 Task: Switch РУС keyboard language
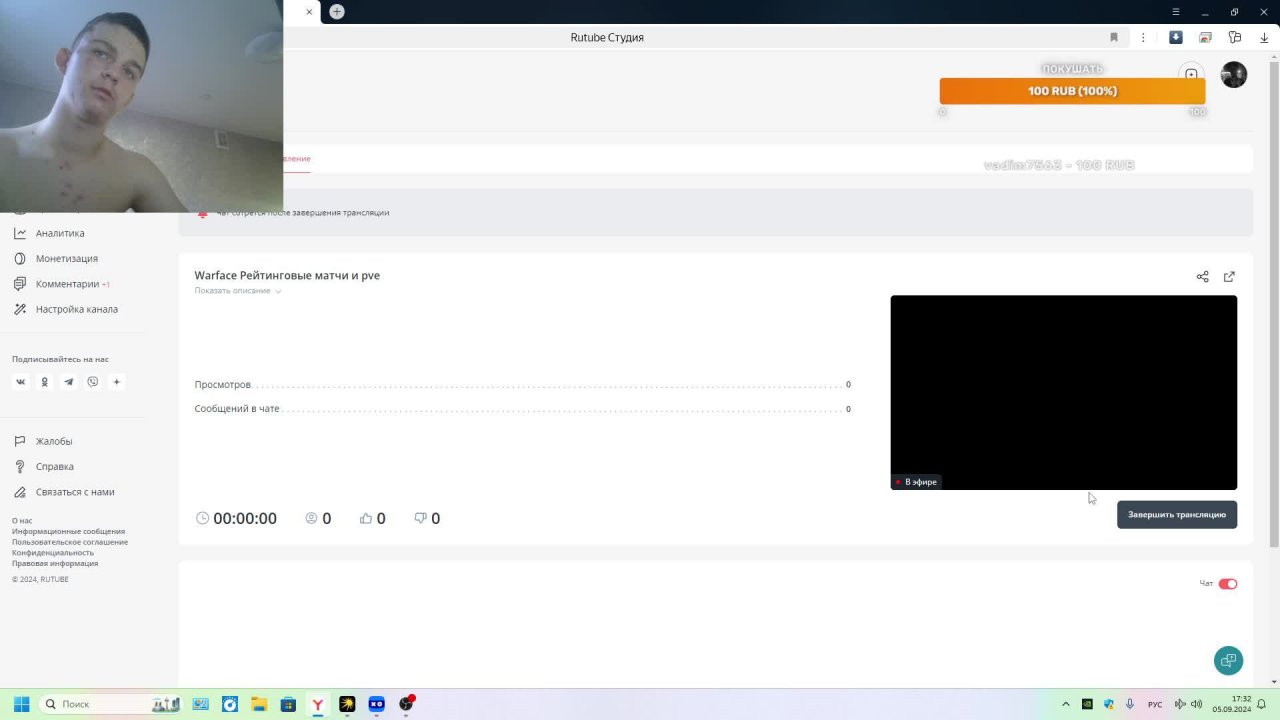click(x=1155, y=704)
